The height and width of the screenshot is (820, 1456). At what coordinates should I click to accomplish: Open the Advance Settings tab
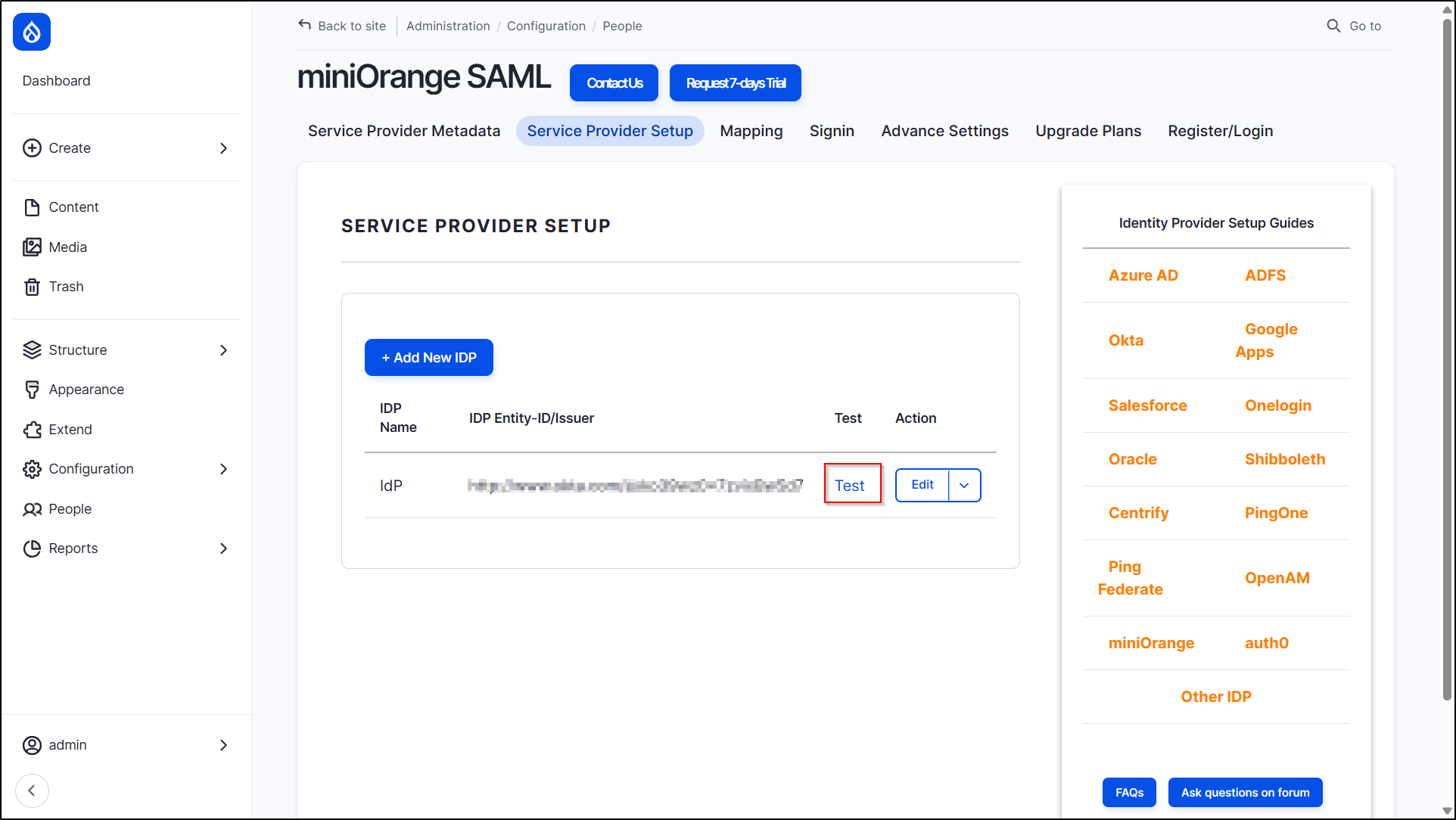pos(944,130)
